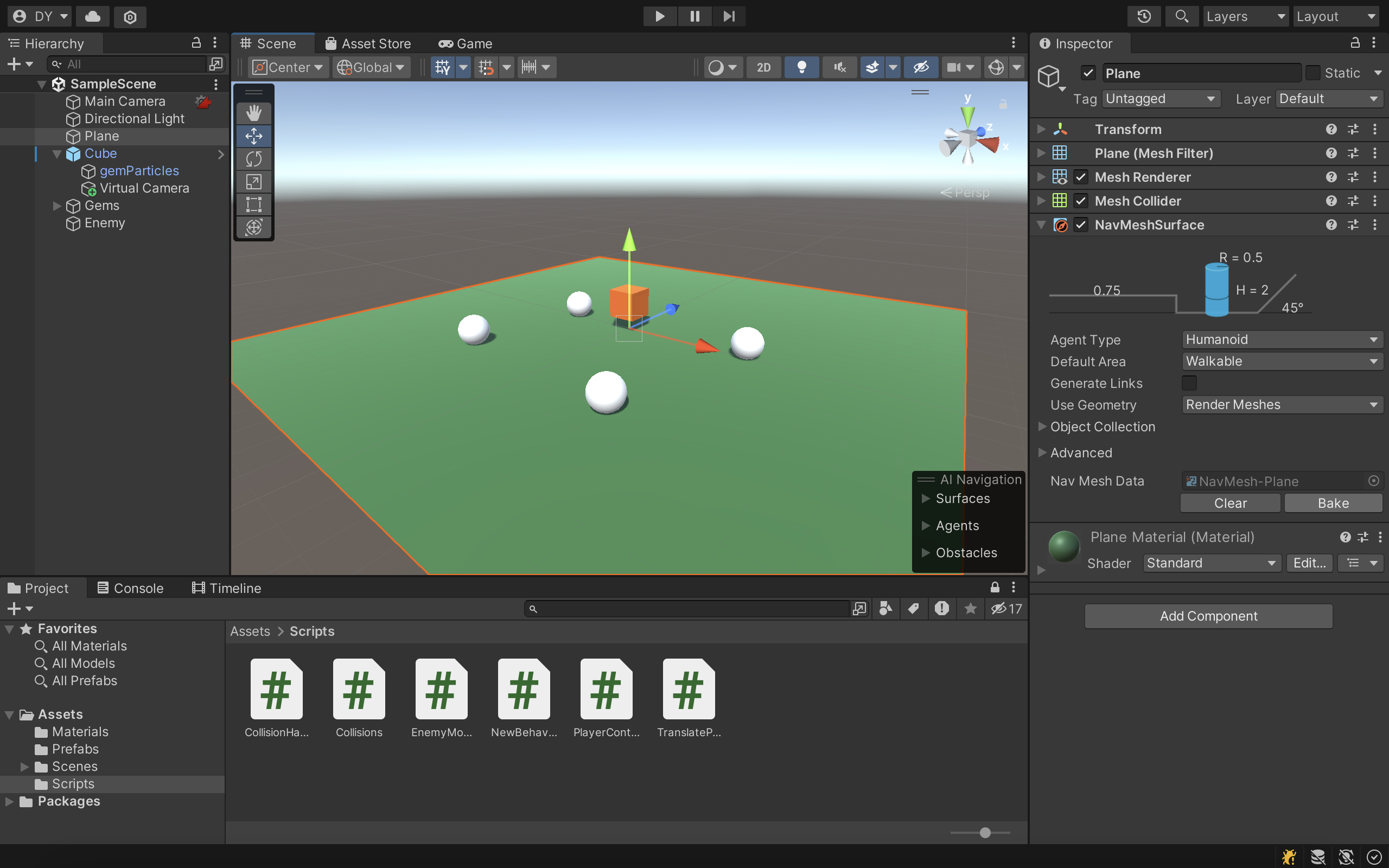Viewport: 1389px width, 868px height.
Task: Open NavMeshSurface component context menu
Action: pyautogui.click(x=1375, y=225)
